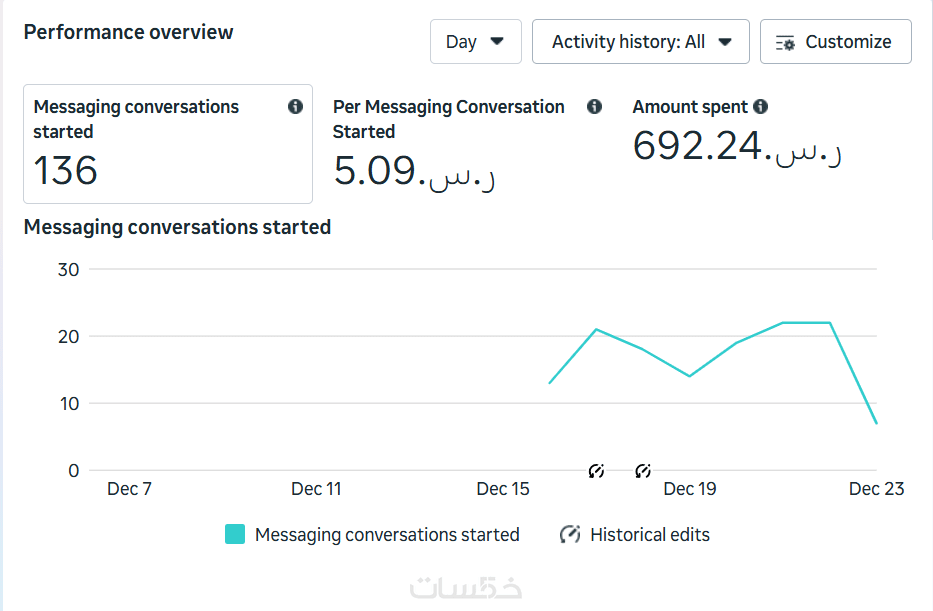933x611 pixels.
Task: Click the info icon beside Amount spent
Action: coord(761,107)
